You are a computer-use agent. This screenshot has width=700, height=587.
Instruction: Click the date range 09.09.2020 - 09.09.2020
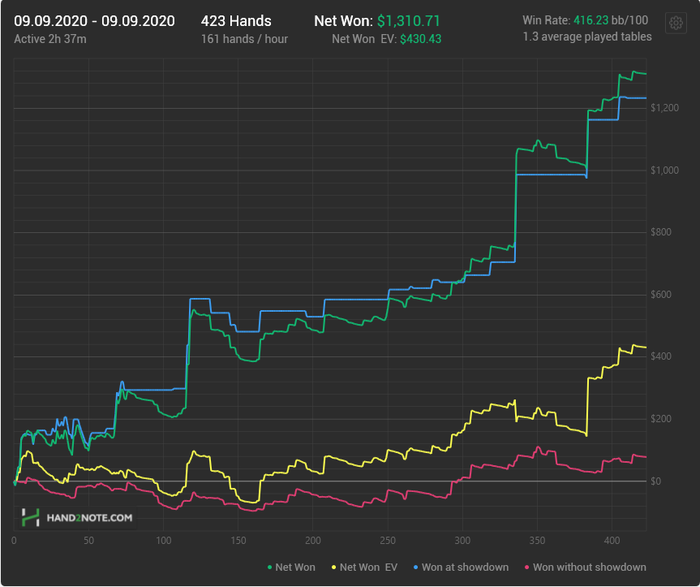[x=94, y=21]
